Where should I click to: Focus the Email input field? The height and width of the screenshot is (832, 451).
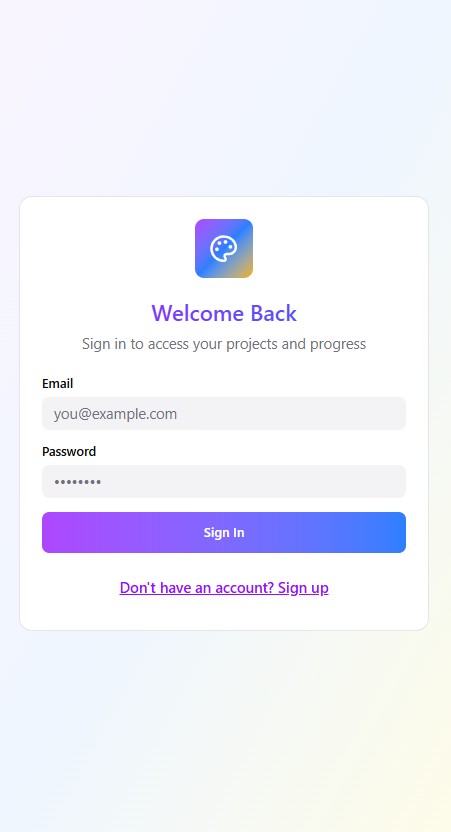coord(224,413)
